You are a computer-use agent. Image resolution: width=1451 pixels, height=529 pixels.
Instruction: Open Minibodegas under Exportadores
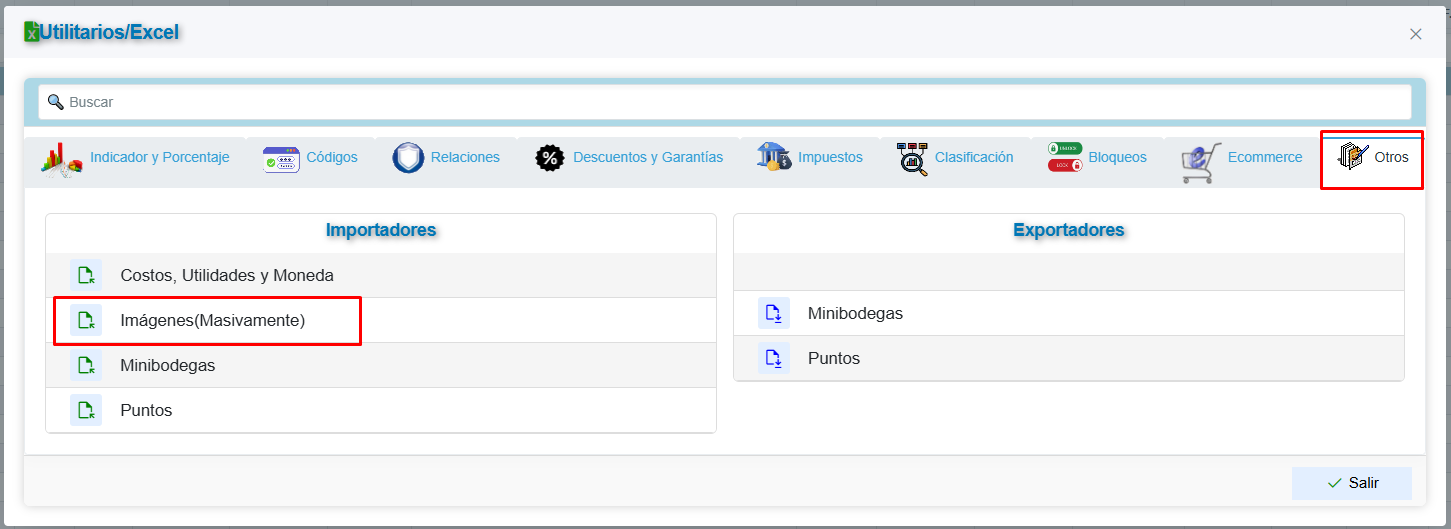1069,313
